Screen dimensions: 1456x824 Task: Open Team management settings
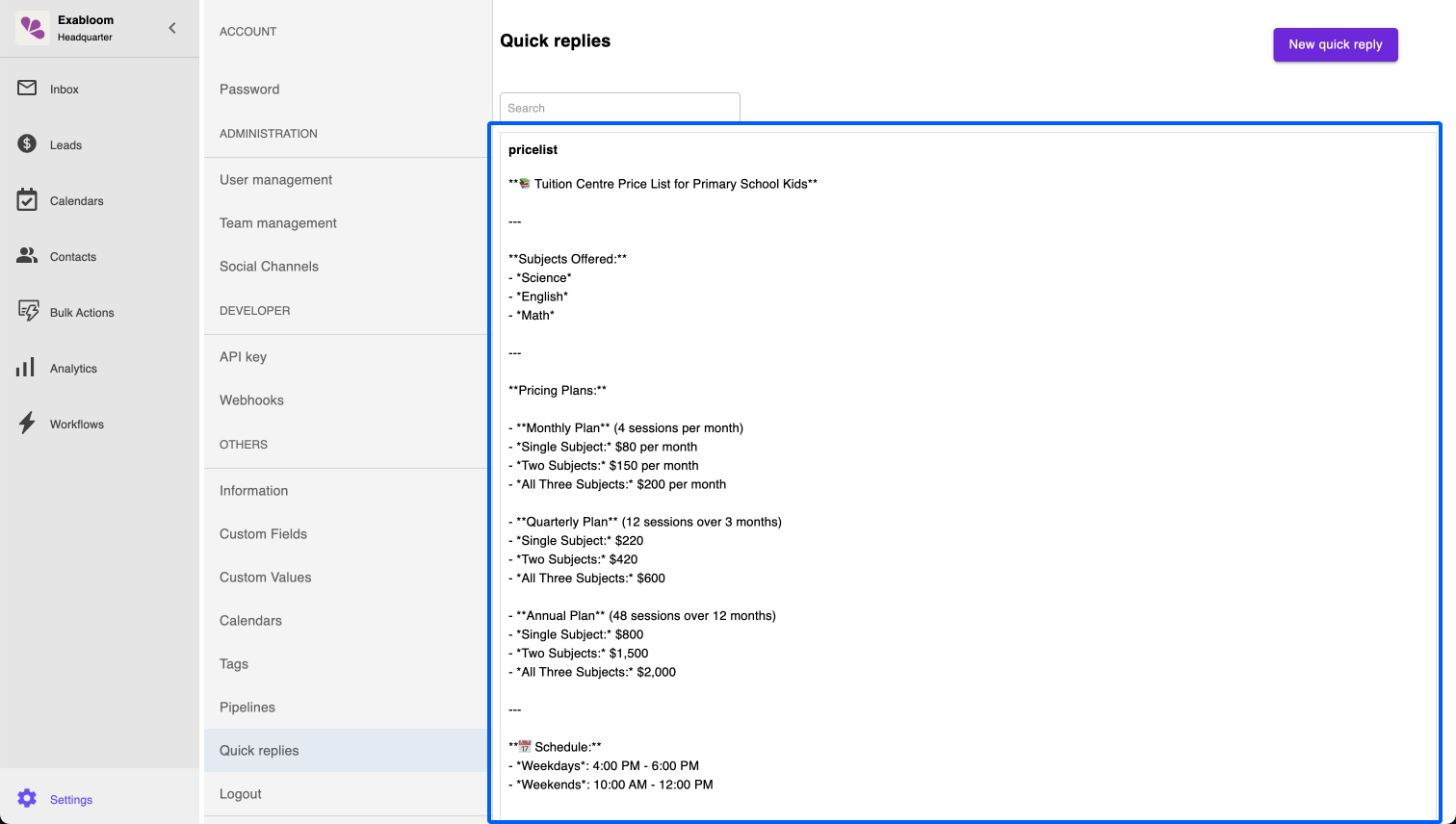tap(277, 223)
